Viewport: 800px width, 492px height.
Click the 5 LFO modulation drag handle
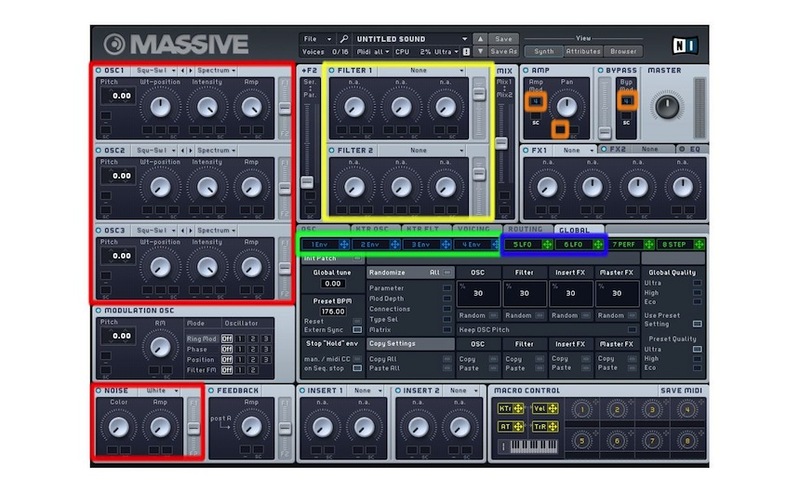(x=547, y=244)
